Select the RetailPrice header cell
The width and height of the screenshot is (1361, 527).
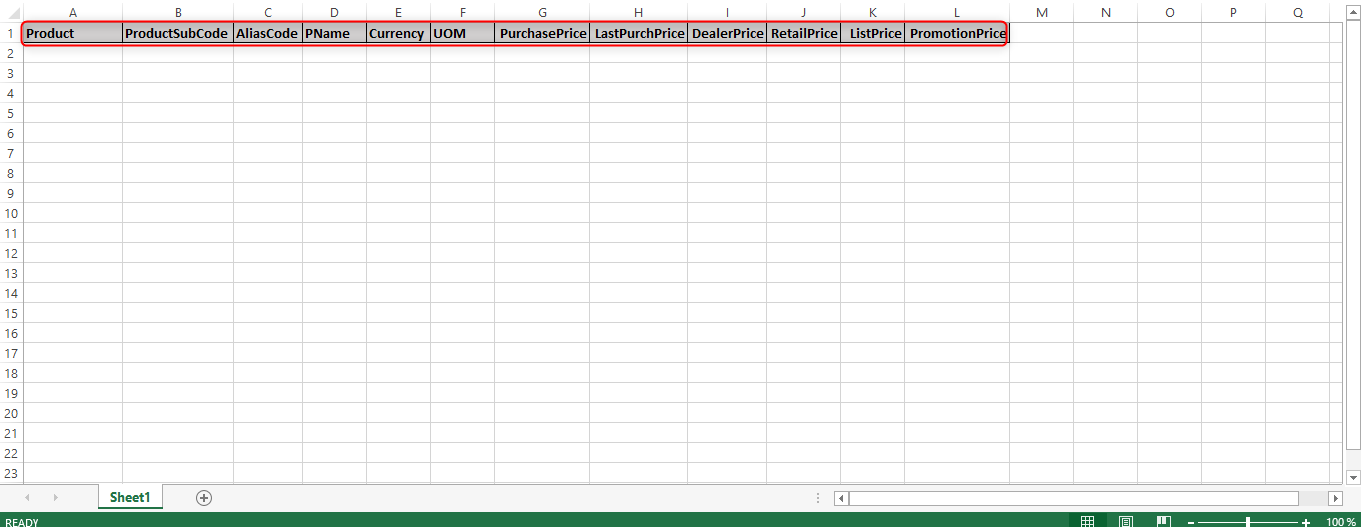pos(803,33)
